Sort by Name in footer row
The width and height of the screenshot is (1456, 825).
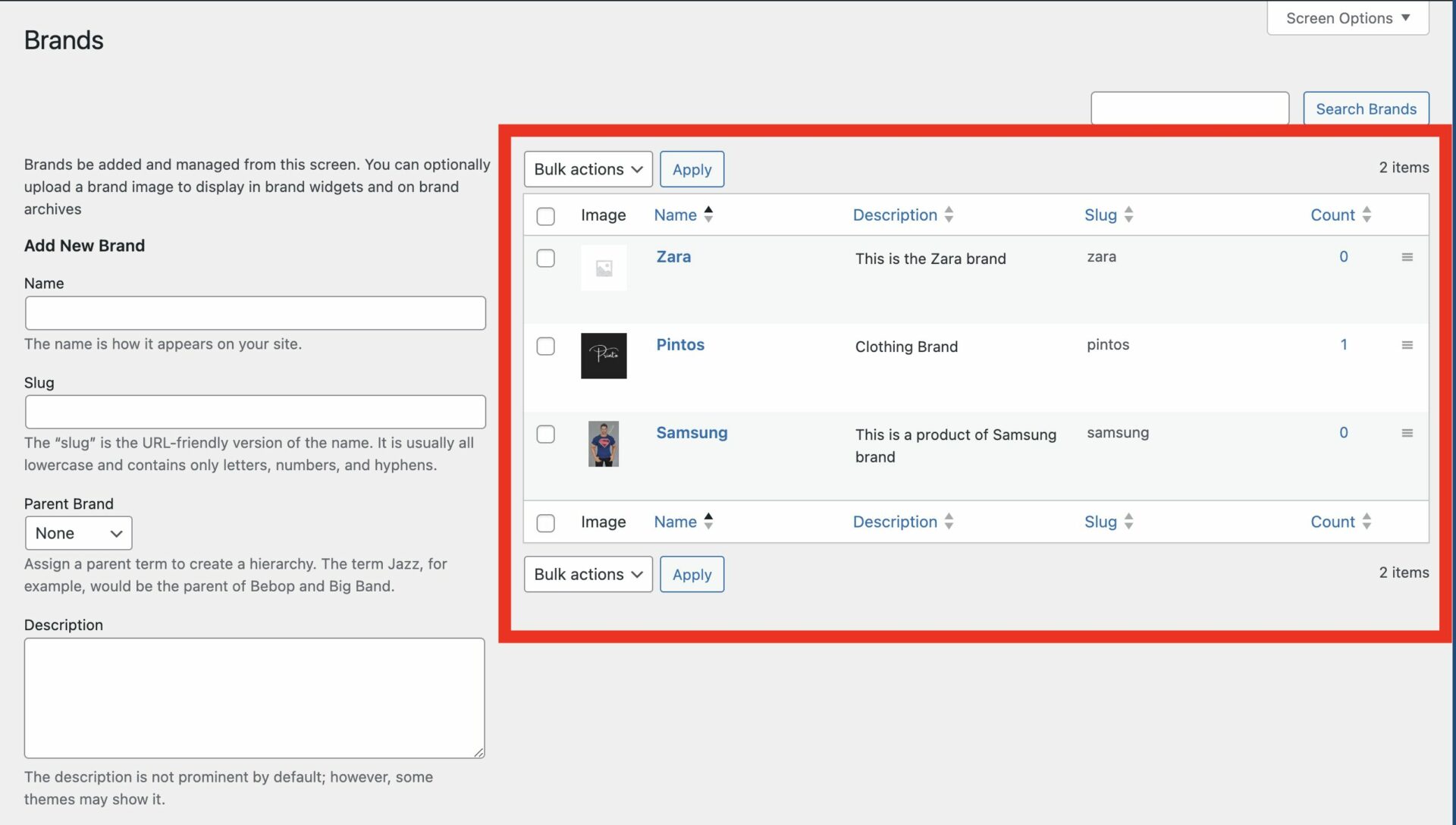(x=675, y=522)
